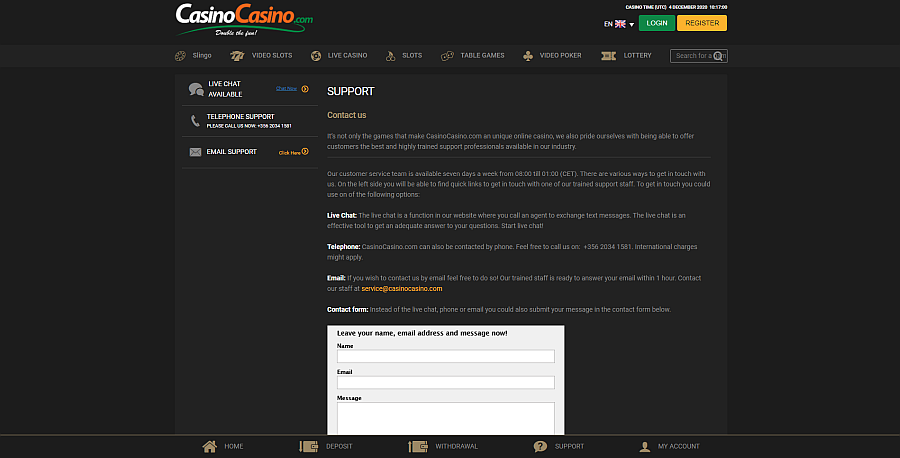Click the Contact us heading
The height and width of the screenshot is (458, 900).
click(347, 115)
